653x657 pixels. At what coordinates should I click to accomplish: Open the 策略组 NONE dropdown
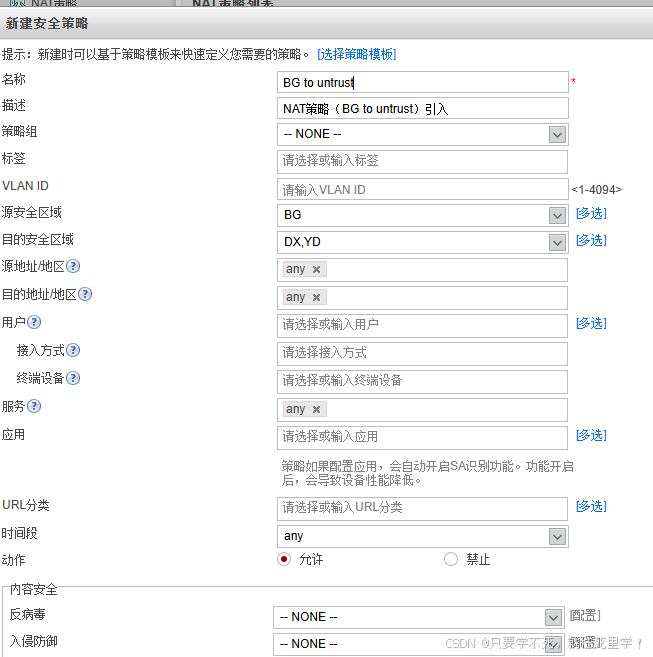pyautogui.click(x=422, y=135)
